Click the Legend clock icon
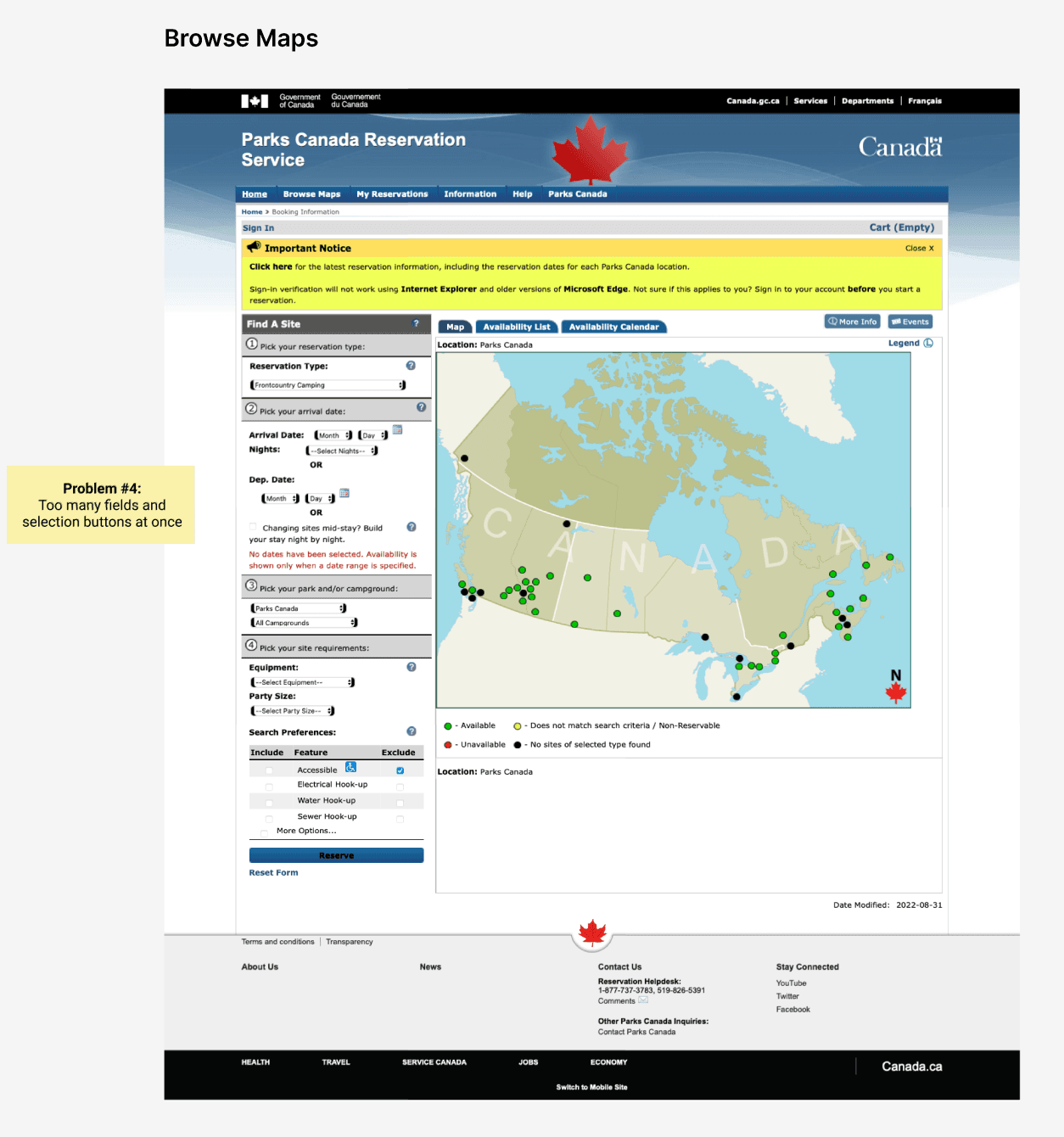 click(928, 344)
